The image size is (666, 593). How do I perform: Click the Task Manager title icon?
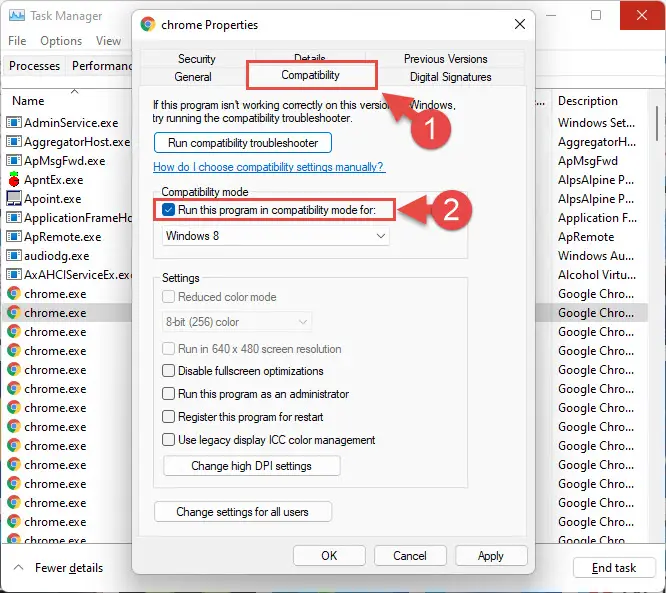pyautogui.click(x=17, y=16)
